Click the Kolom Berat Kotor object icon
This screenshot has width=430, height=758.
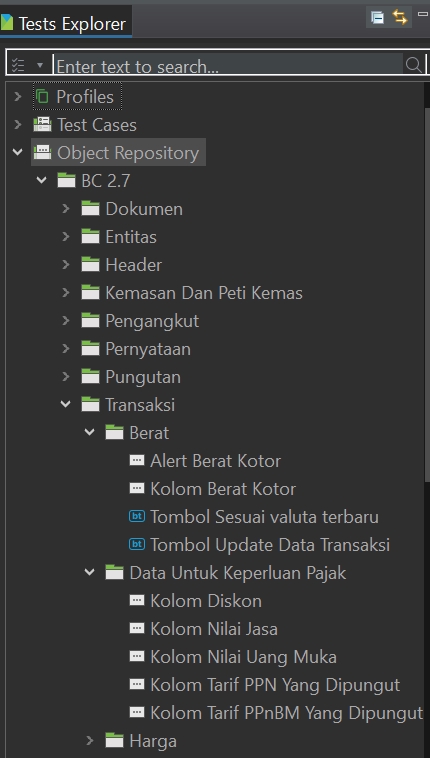pos(137,488)
